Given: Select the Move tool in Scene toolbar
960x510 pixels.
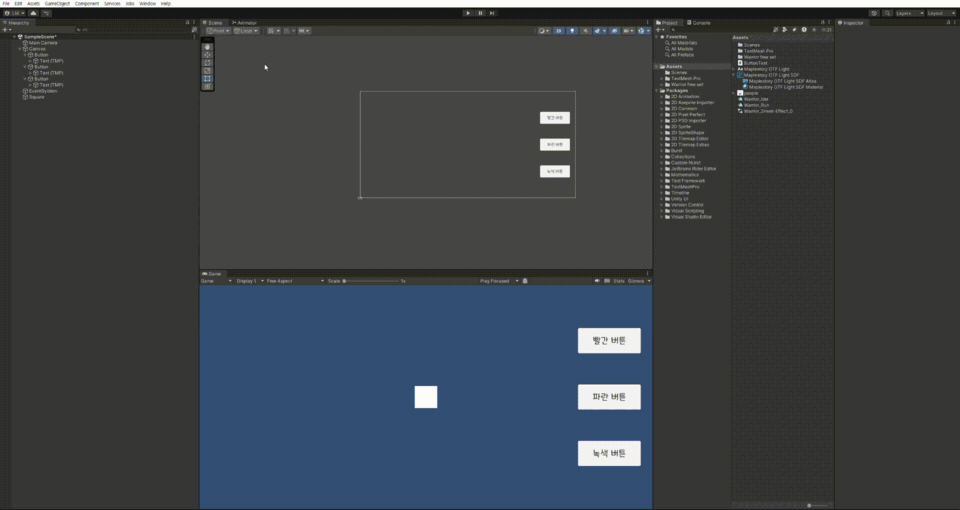Looking at the screenshot, I should point(208,55).
